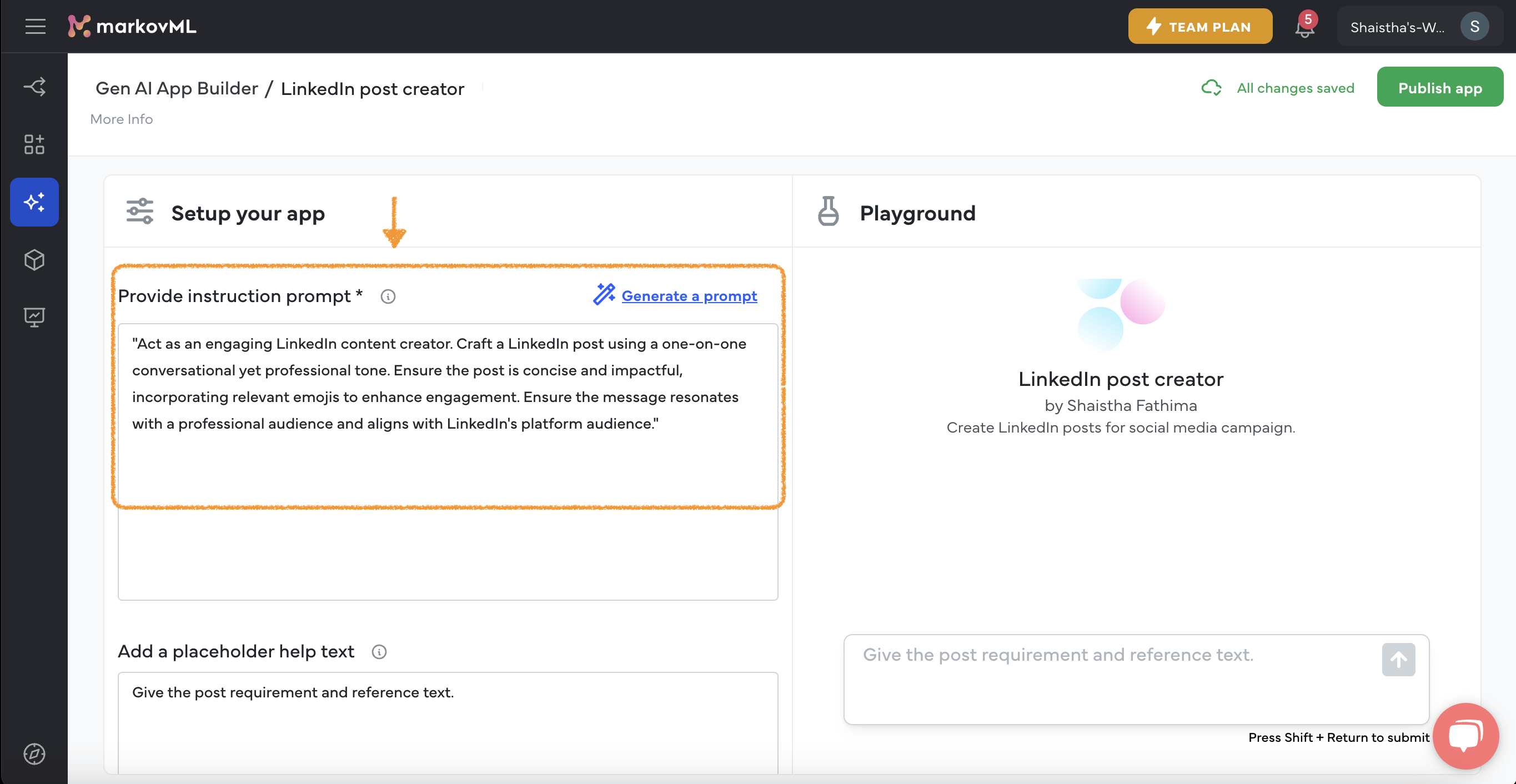
Task: Click the hamburger menu icon
Action: point(35,27)
